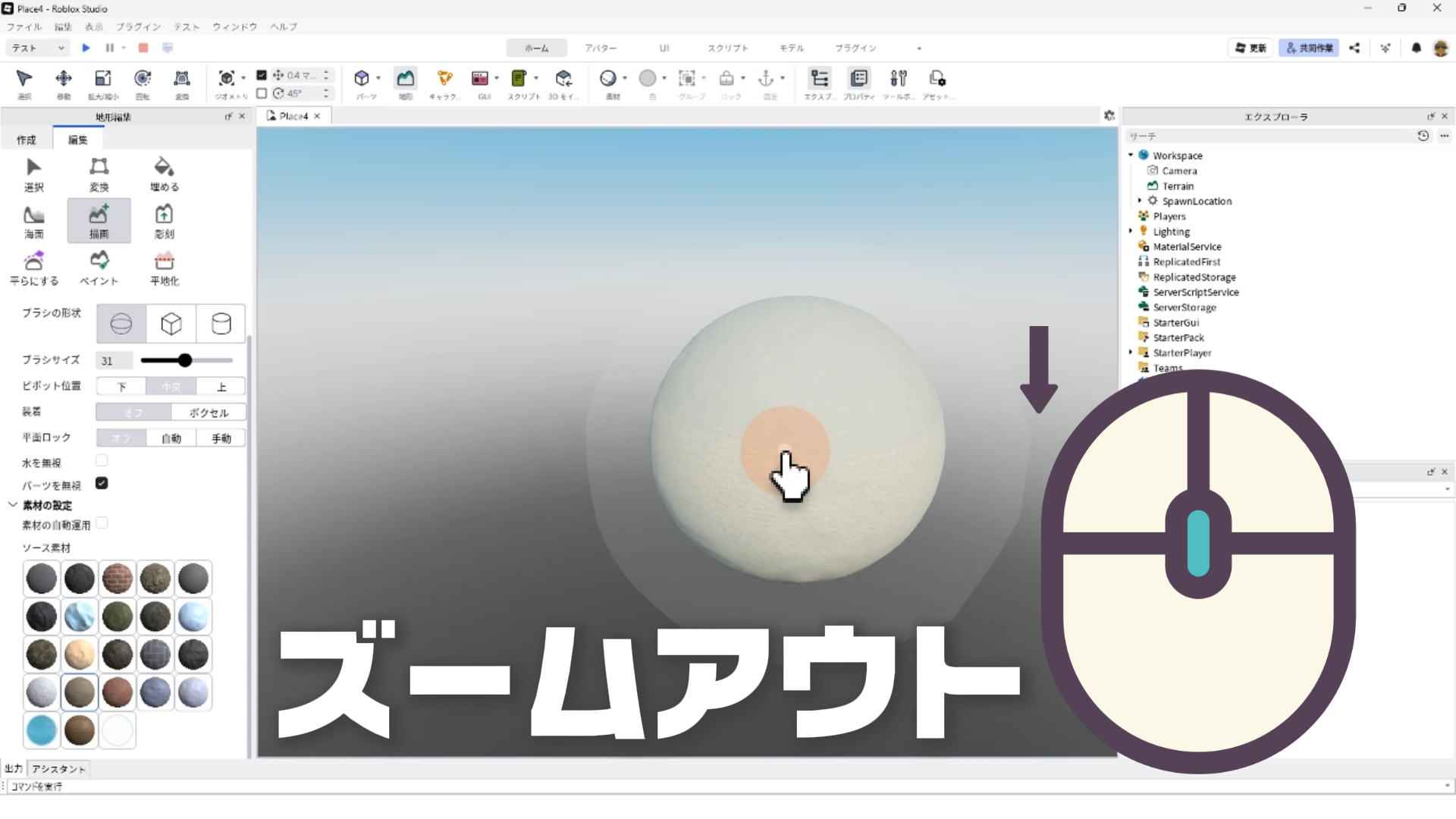Toggle the 素材の自動運用 checkbox
The width and height of the screenshot is (1456, 819).
click(x=102, y=523)
